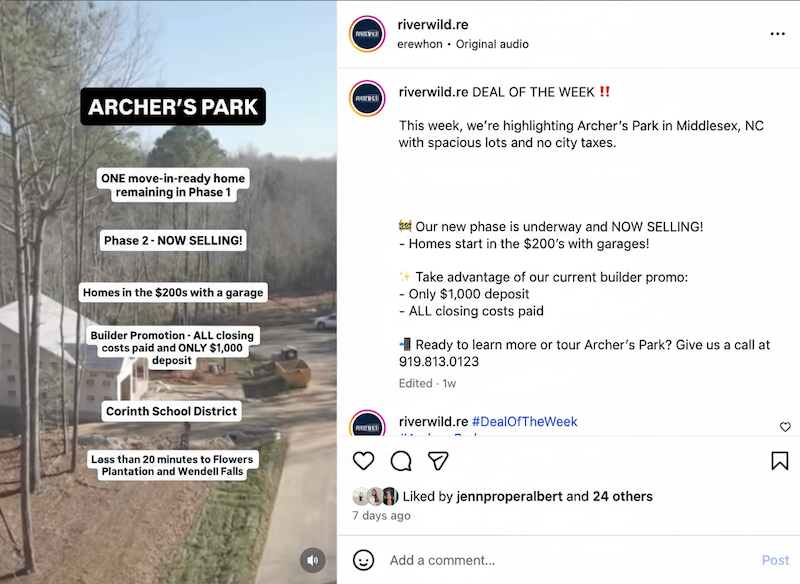Like the post with the heart icon
This screenshot has height=584, width=800.
point(363,461)
